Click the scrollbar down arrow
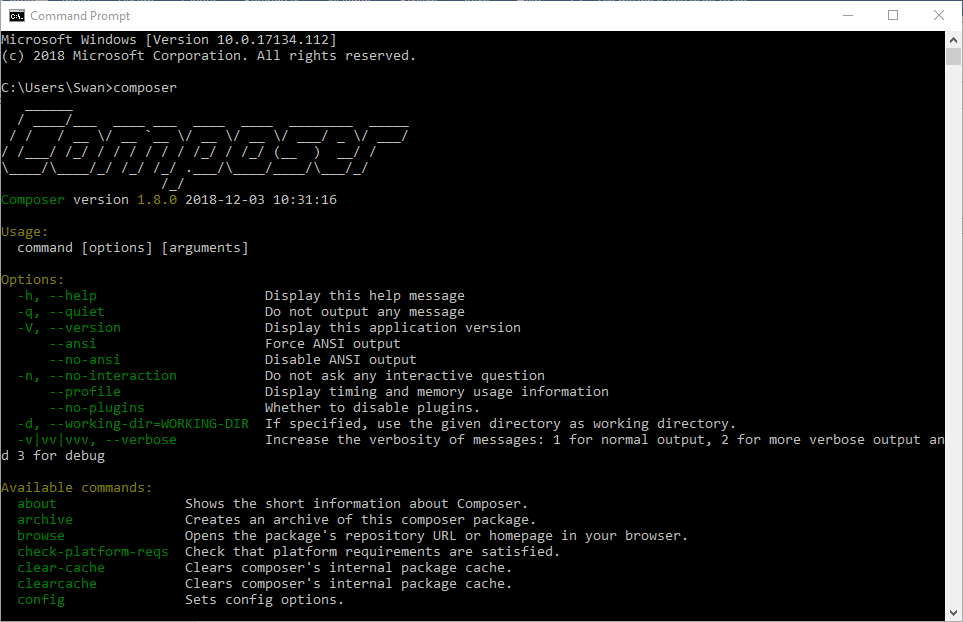 tap(954, 613)
